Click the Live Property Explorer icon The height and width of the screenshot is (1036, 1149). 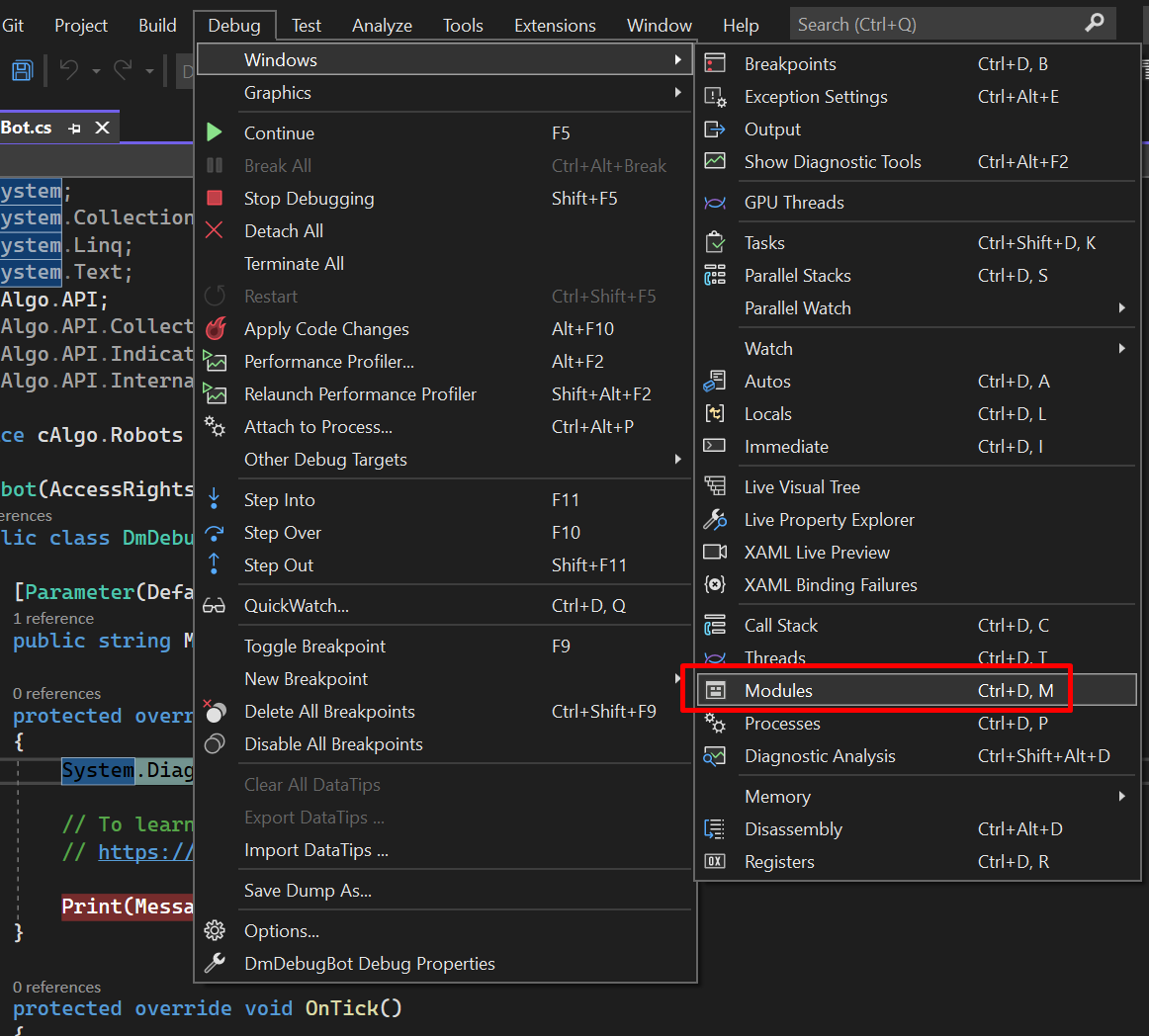[715, 519]
